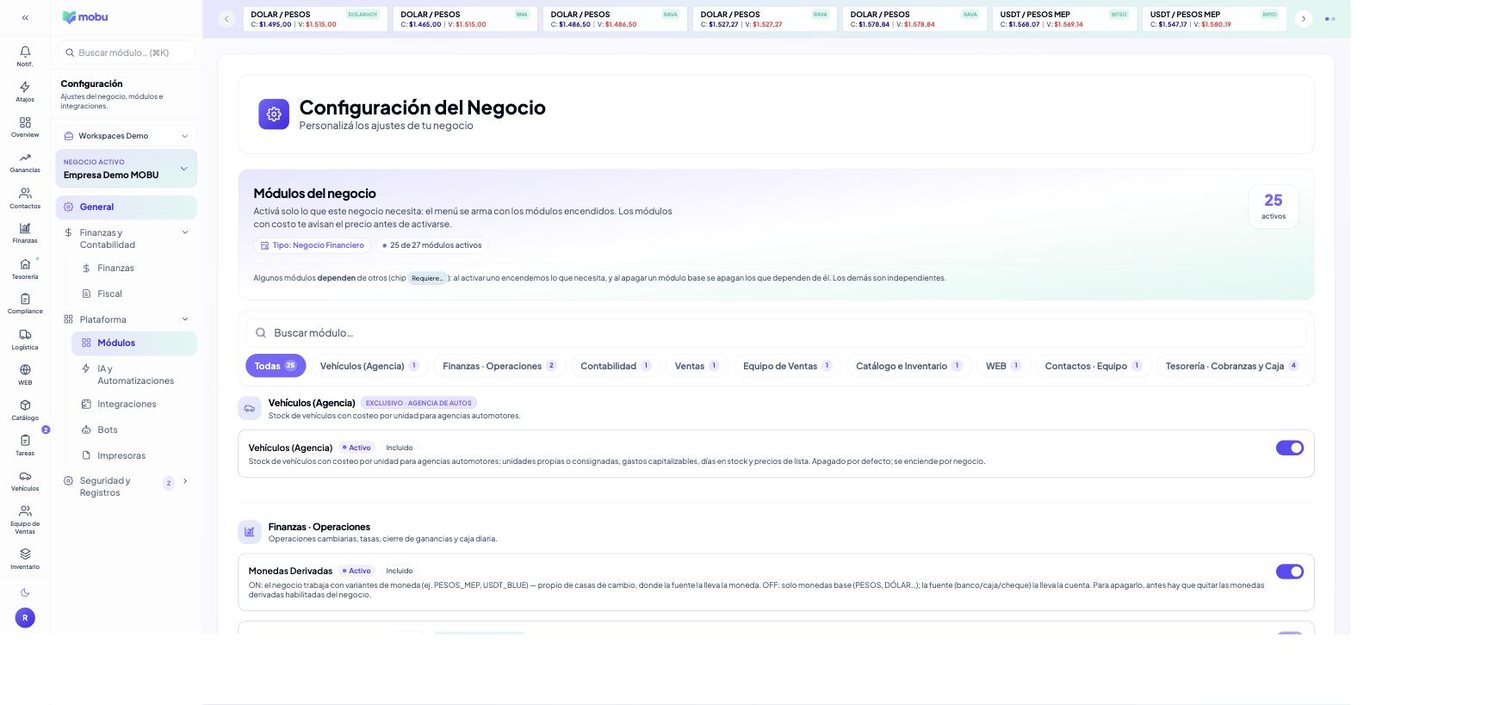Open Bots item

coord(134,430)
